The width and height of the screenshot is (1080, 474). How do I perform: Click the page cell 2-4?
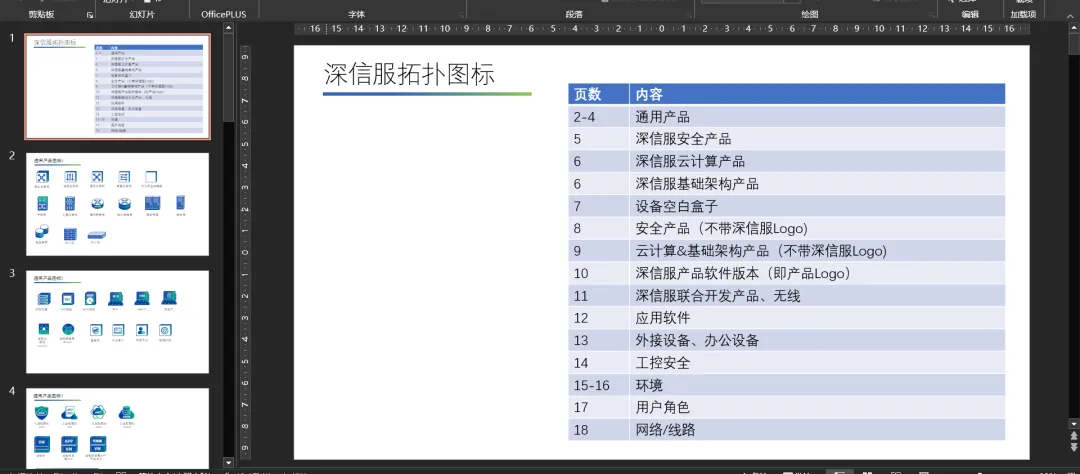pyautogui.click(x=599, y=116)
